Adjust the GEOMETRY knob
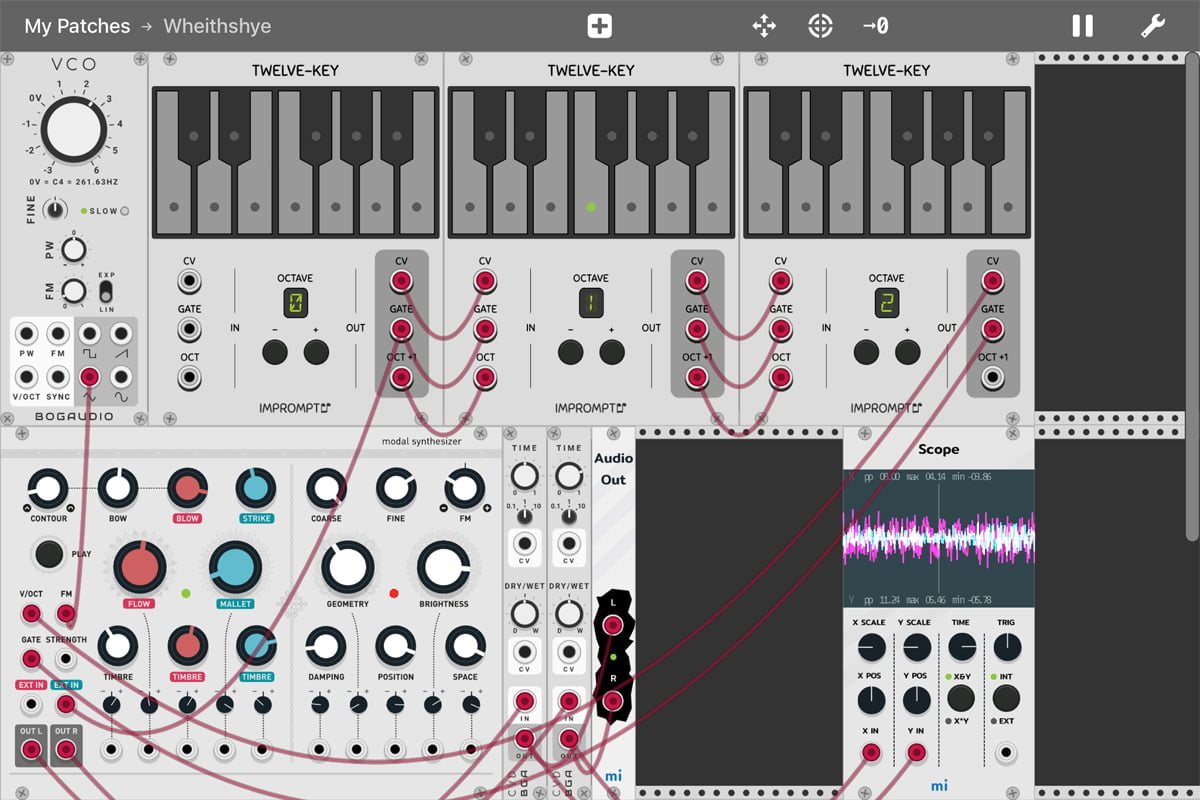This screenshot has width=1200, height=800. [x=347, y=568]
